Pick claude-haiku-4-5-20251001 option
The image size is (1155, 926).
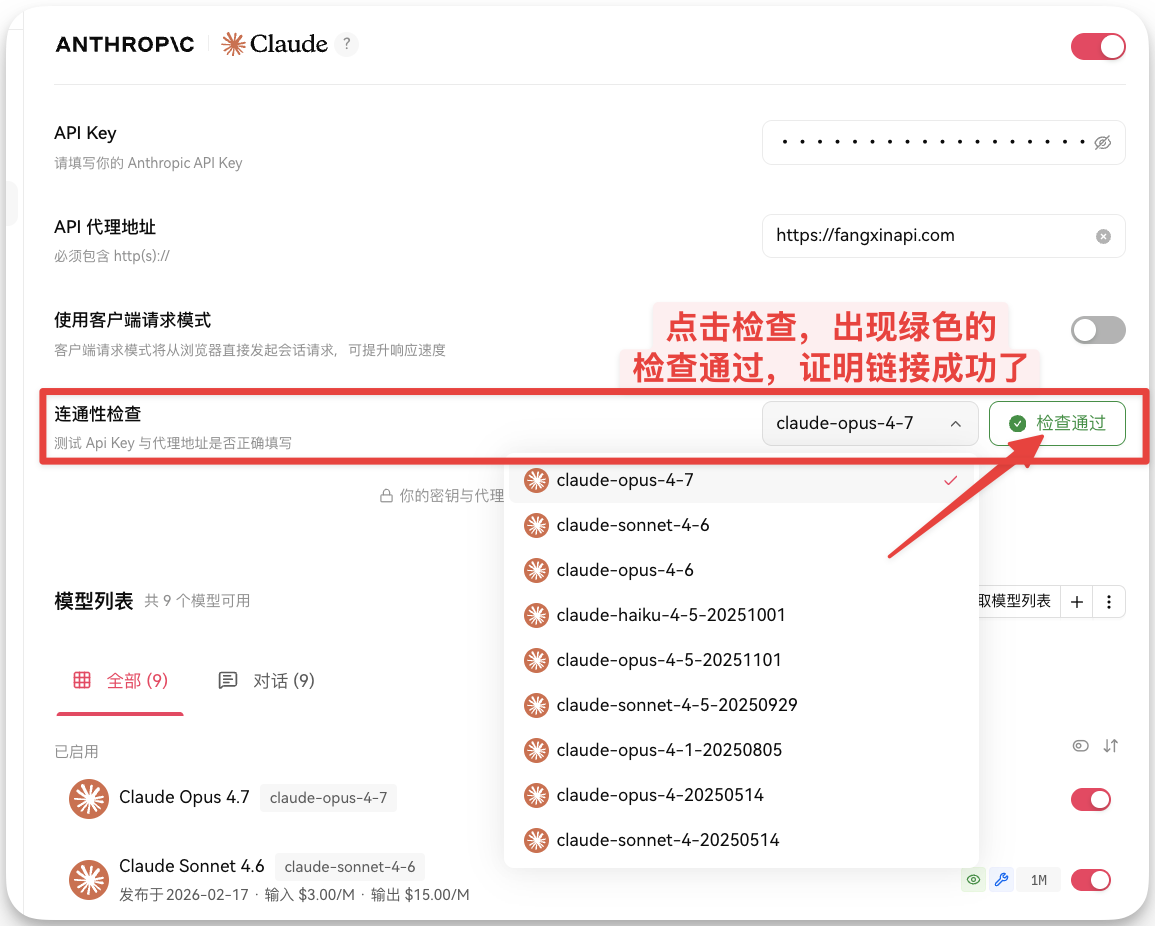click(741, 615)
